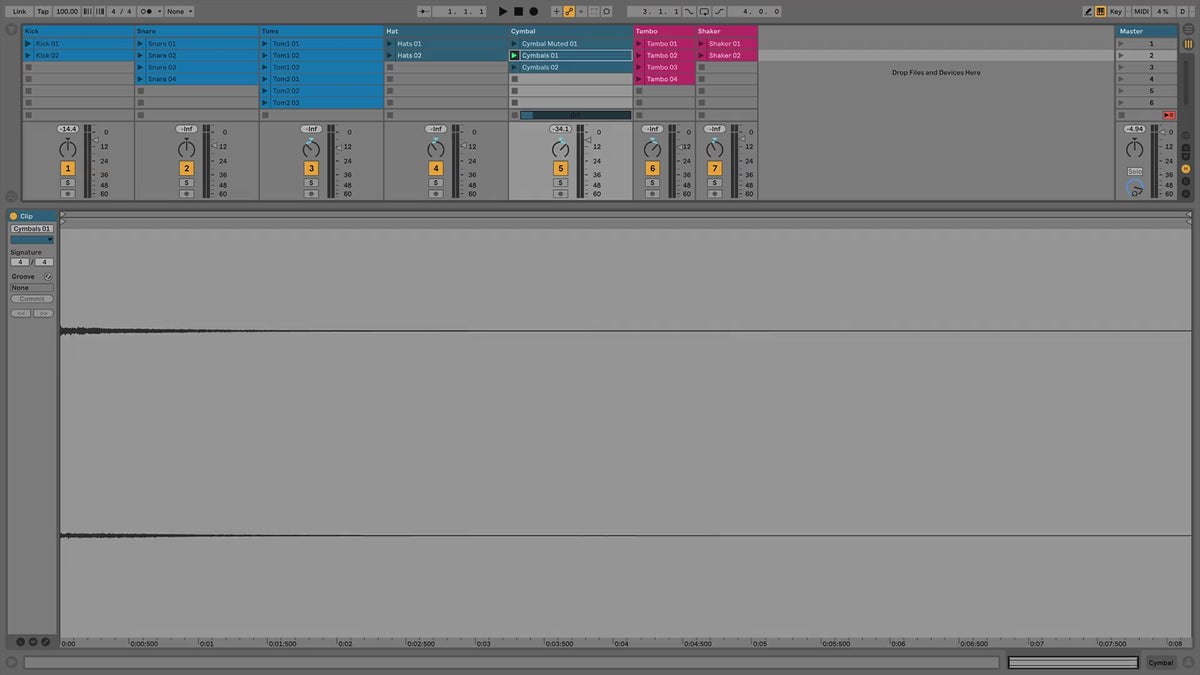
Task: Click the Tap tempo button
Action: 43,11
